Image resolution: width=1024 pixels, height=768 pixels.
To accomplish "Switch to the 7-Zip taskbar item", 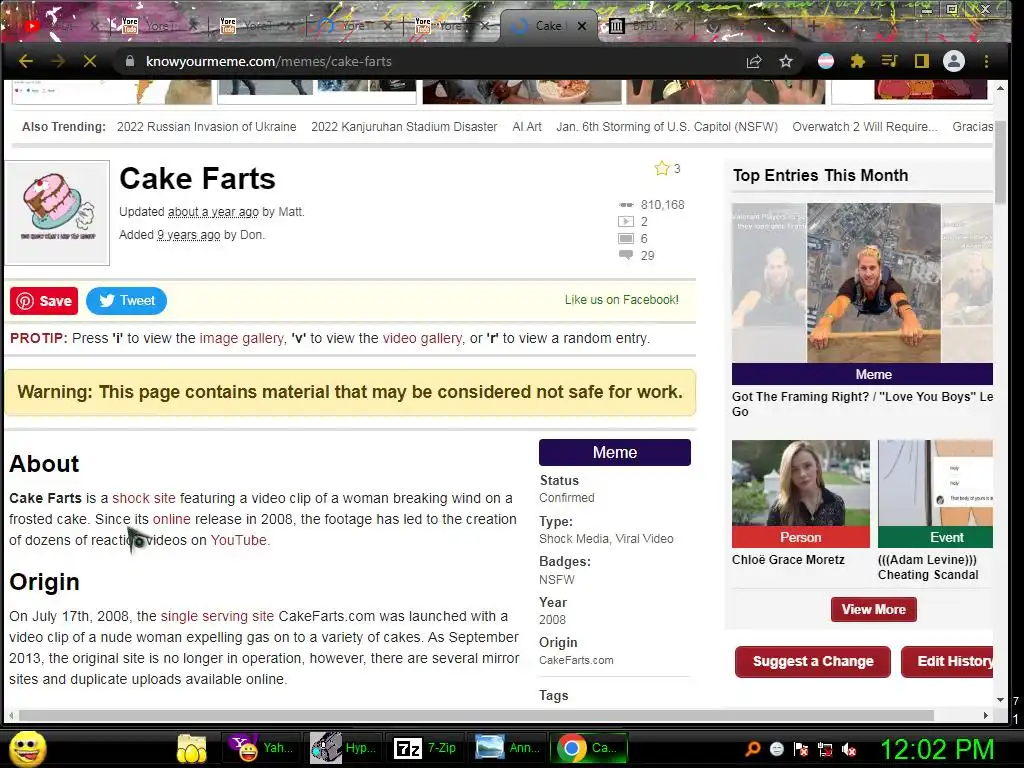I will [426, 748].
